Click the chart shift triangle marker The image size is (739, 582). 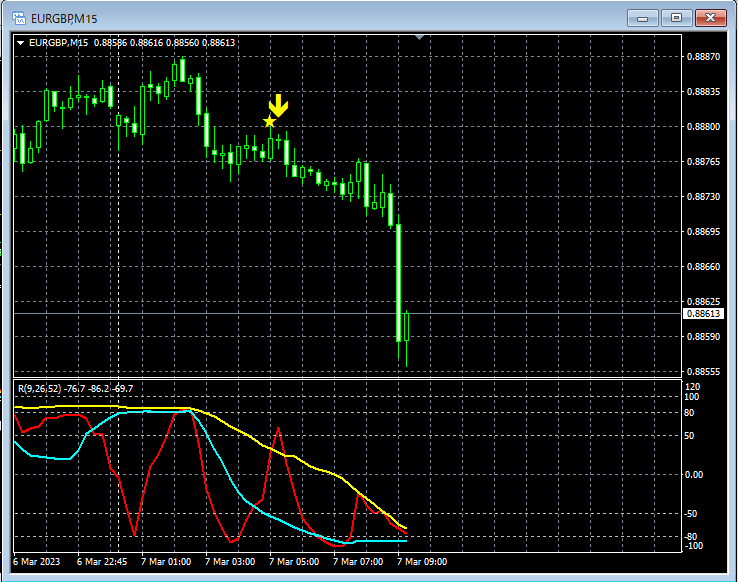(420, 37)
